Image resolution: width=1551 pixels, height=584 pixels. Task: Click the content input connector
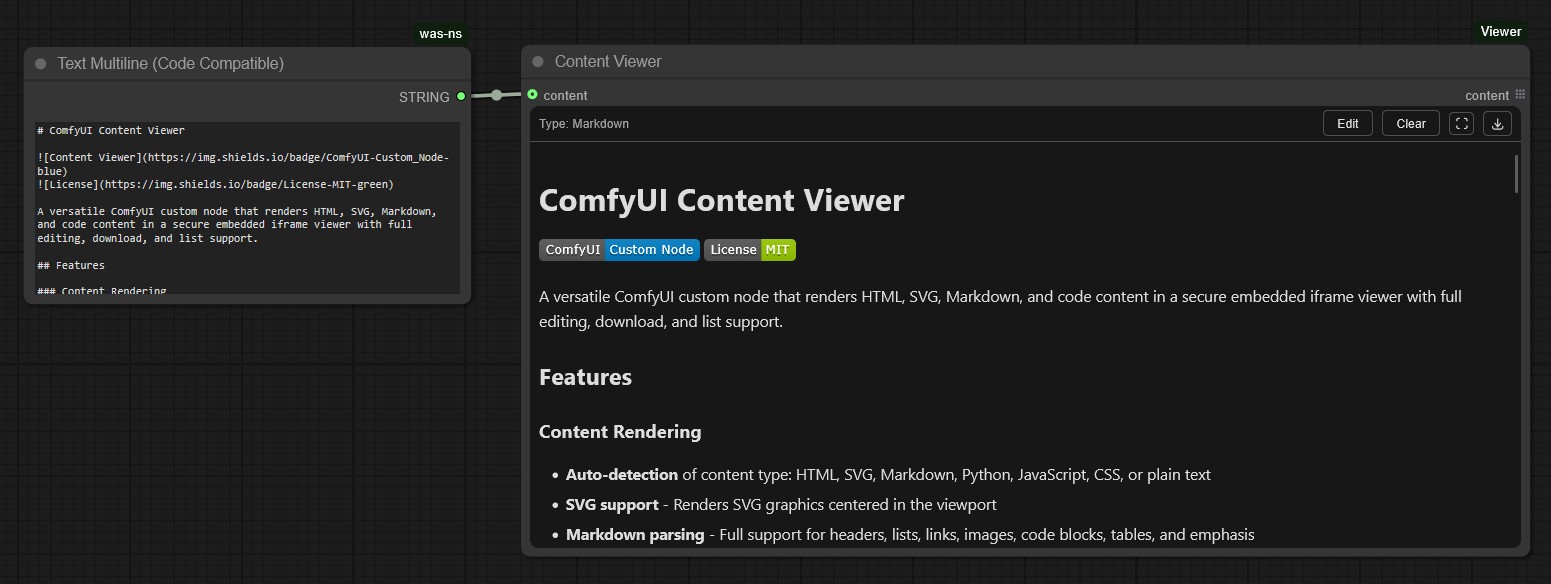[x=532, y=95]
